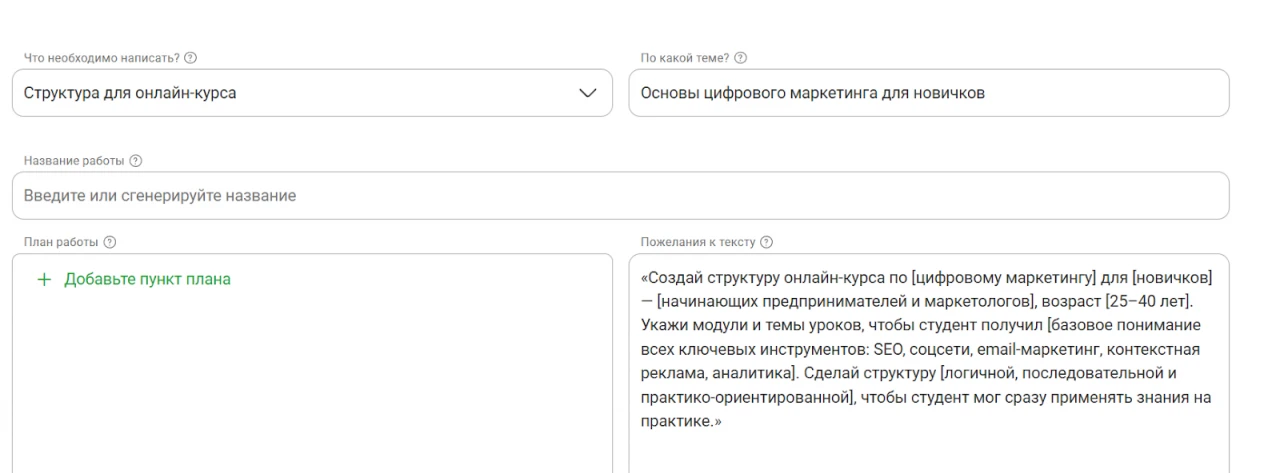Click empty space in the plan box
This screenshot has height=473, width=1280.
310,390
